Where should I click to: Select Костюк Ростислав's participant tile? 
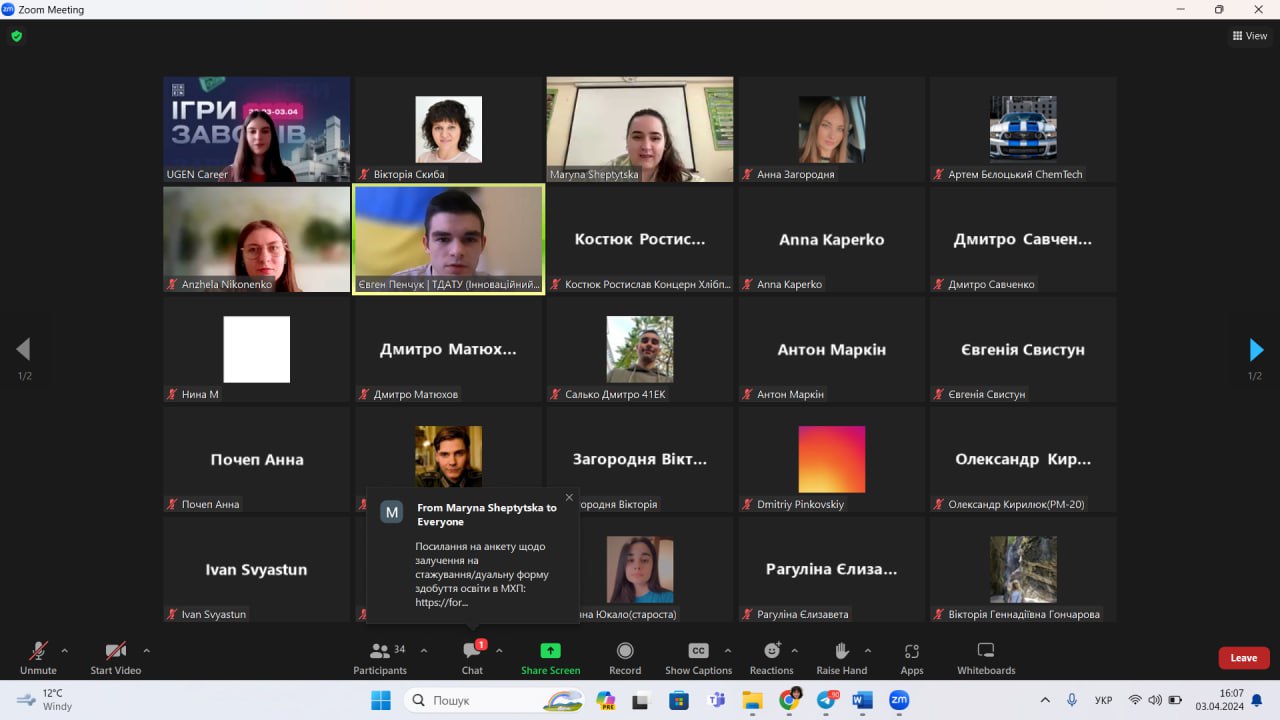click(x=640, y=239)
